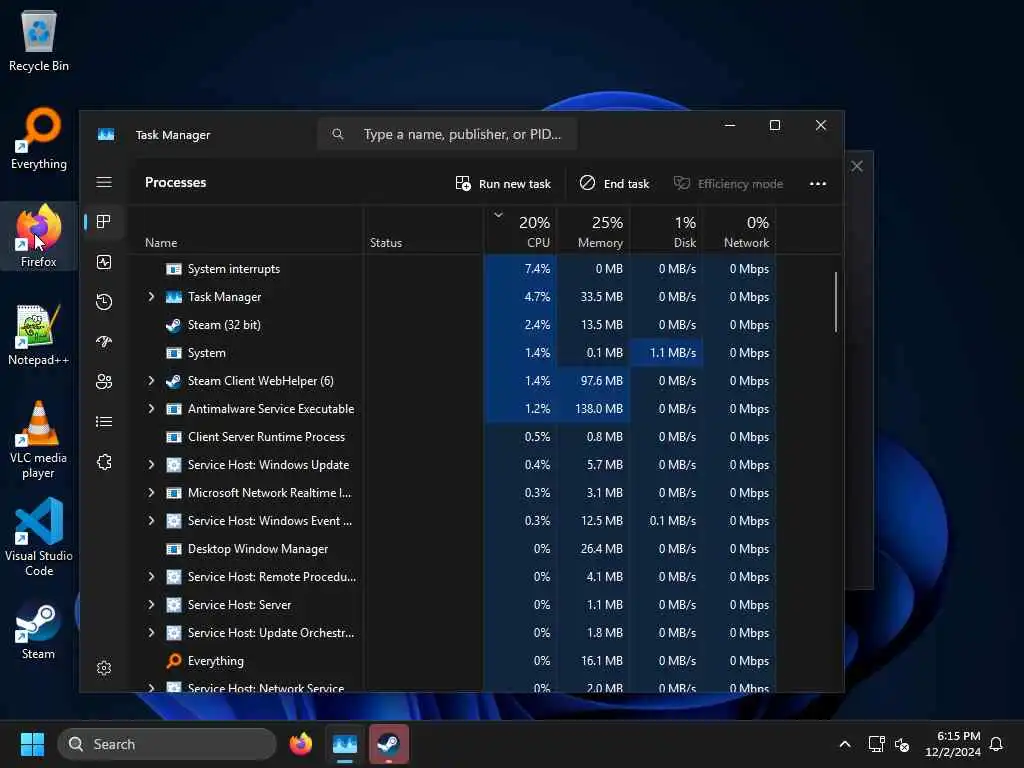Select the Client Server Runtime Process row
Screen dimensions: 1024x768
pos(452,437)
